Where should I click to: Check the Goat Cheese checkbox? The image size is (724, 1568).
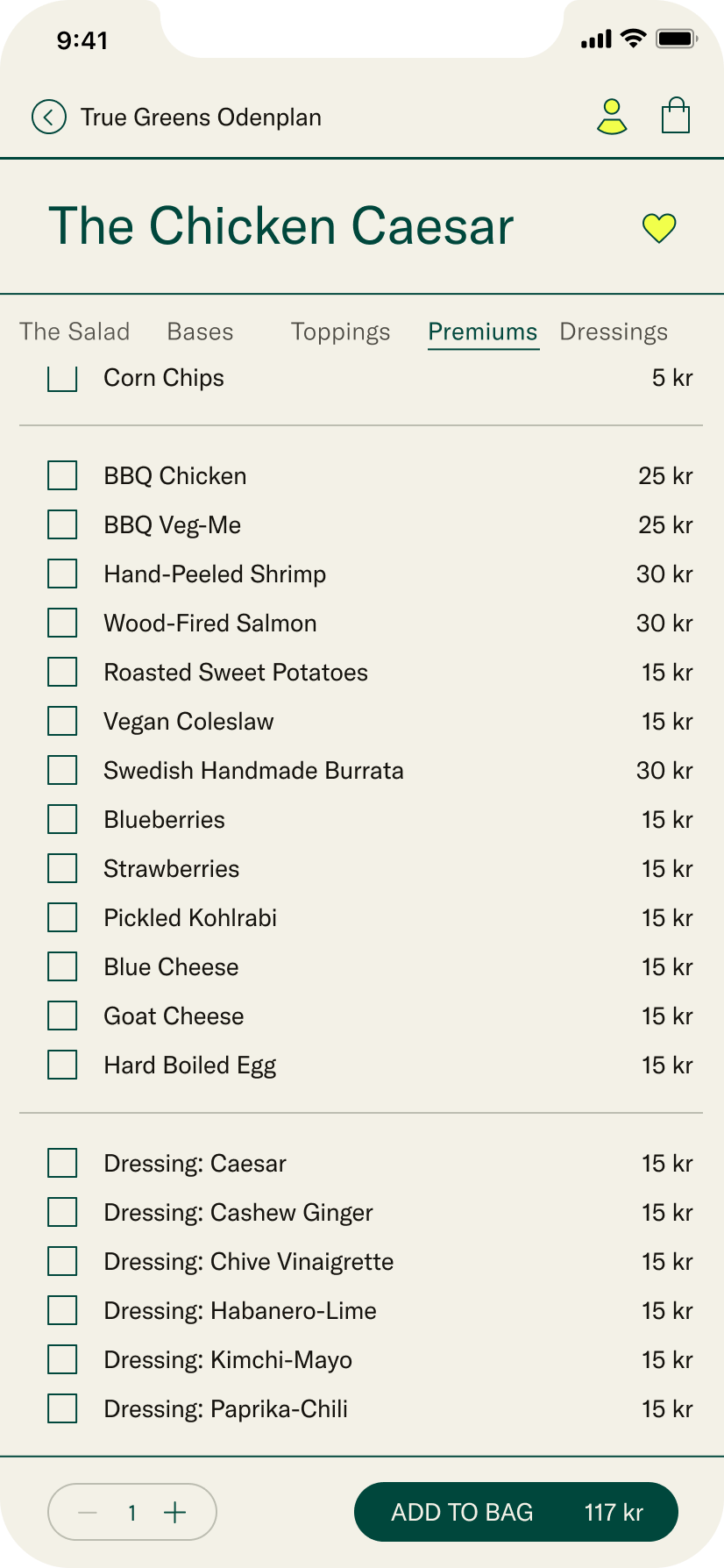tap(62, 1016)
